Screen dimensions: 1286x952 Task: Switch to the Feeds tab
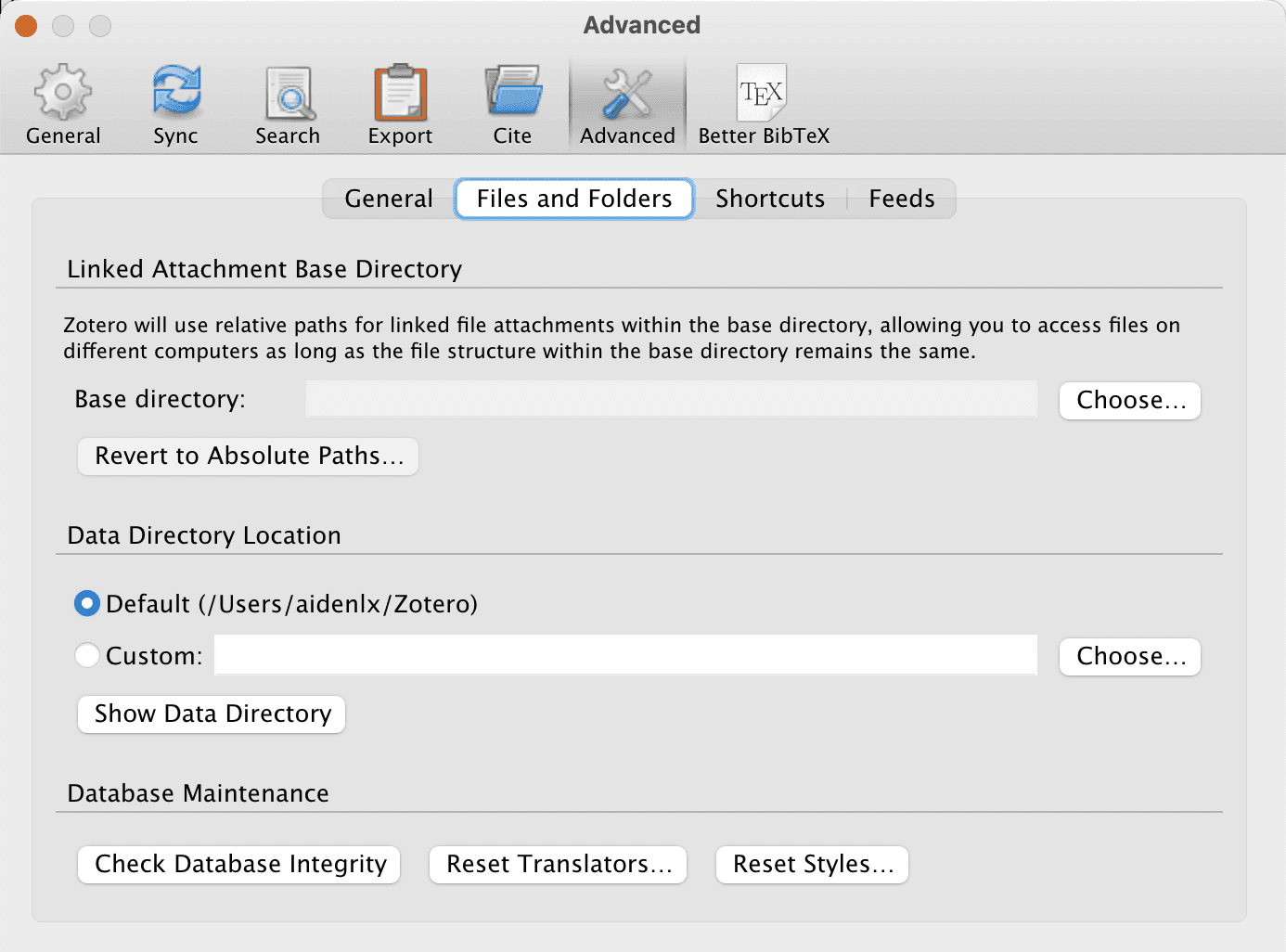click(902, 199)
